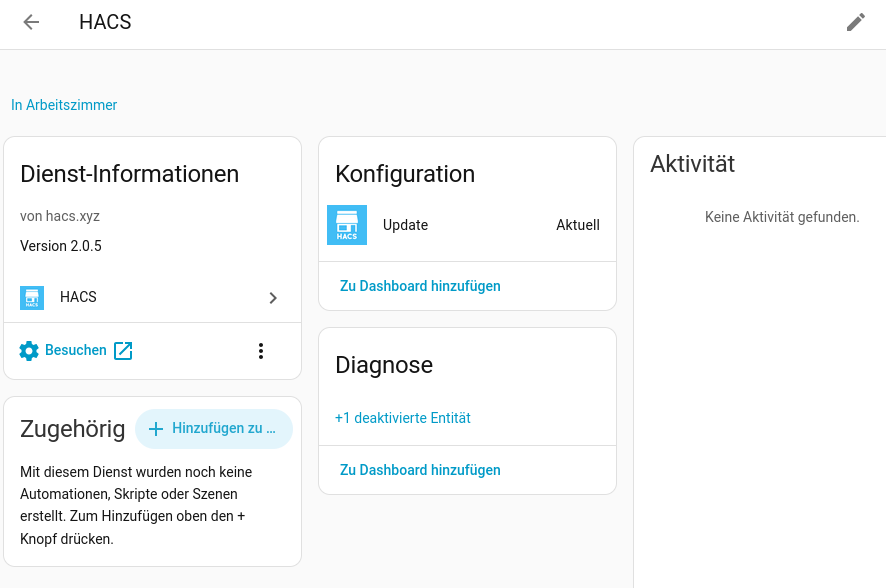Click the HACS page title
This screenshot has width=886, height=588.
coord(105,22)
